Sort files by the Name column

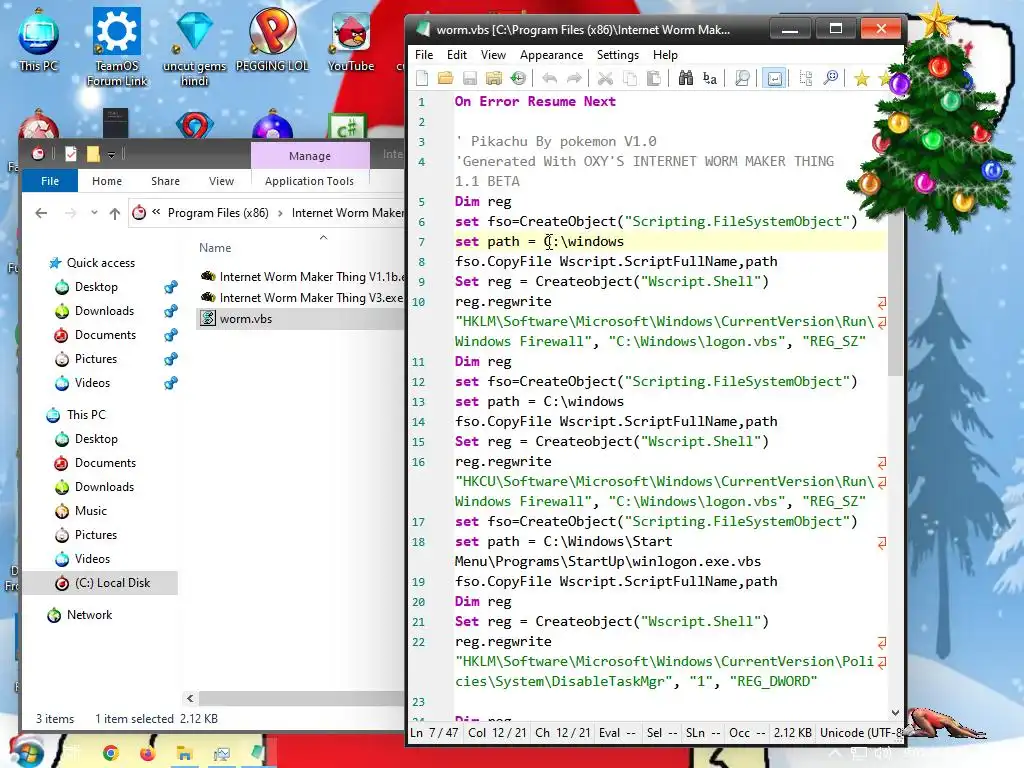215,248
